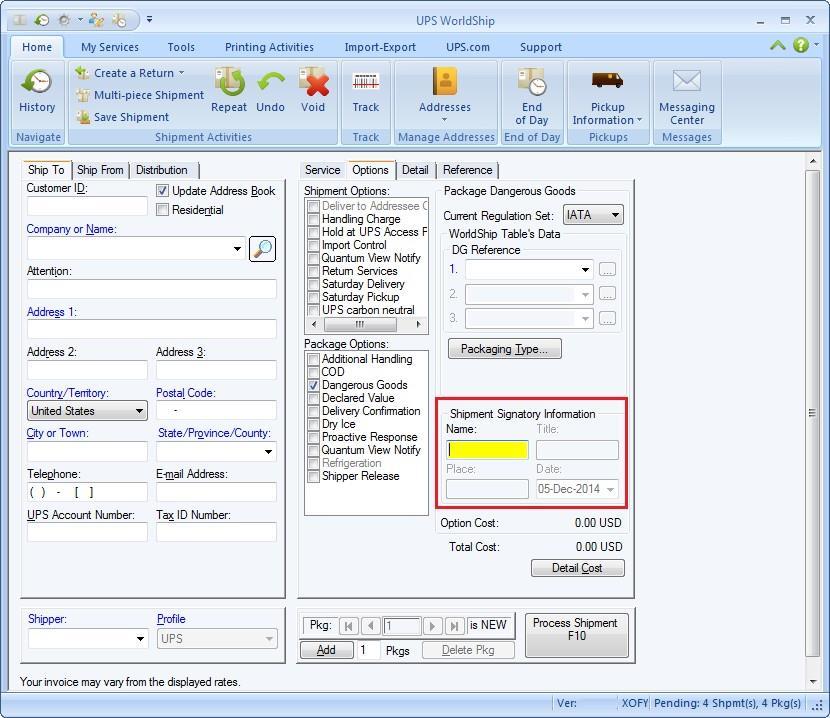The height and width of the screenshot is (718, 830).
Task: Open the Track barcode icon
Action: 366,82
